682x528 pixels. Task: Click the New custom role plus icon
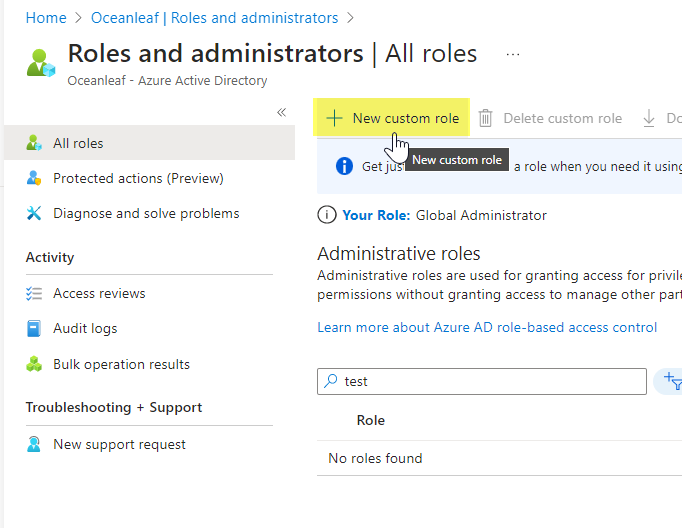(x=334, y=118)
